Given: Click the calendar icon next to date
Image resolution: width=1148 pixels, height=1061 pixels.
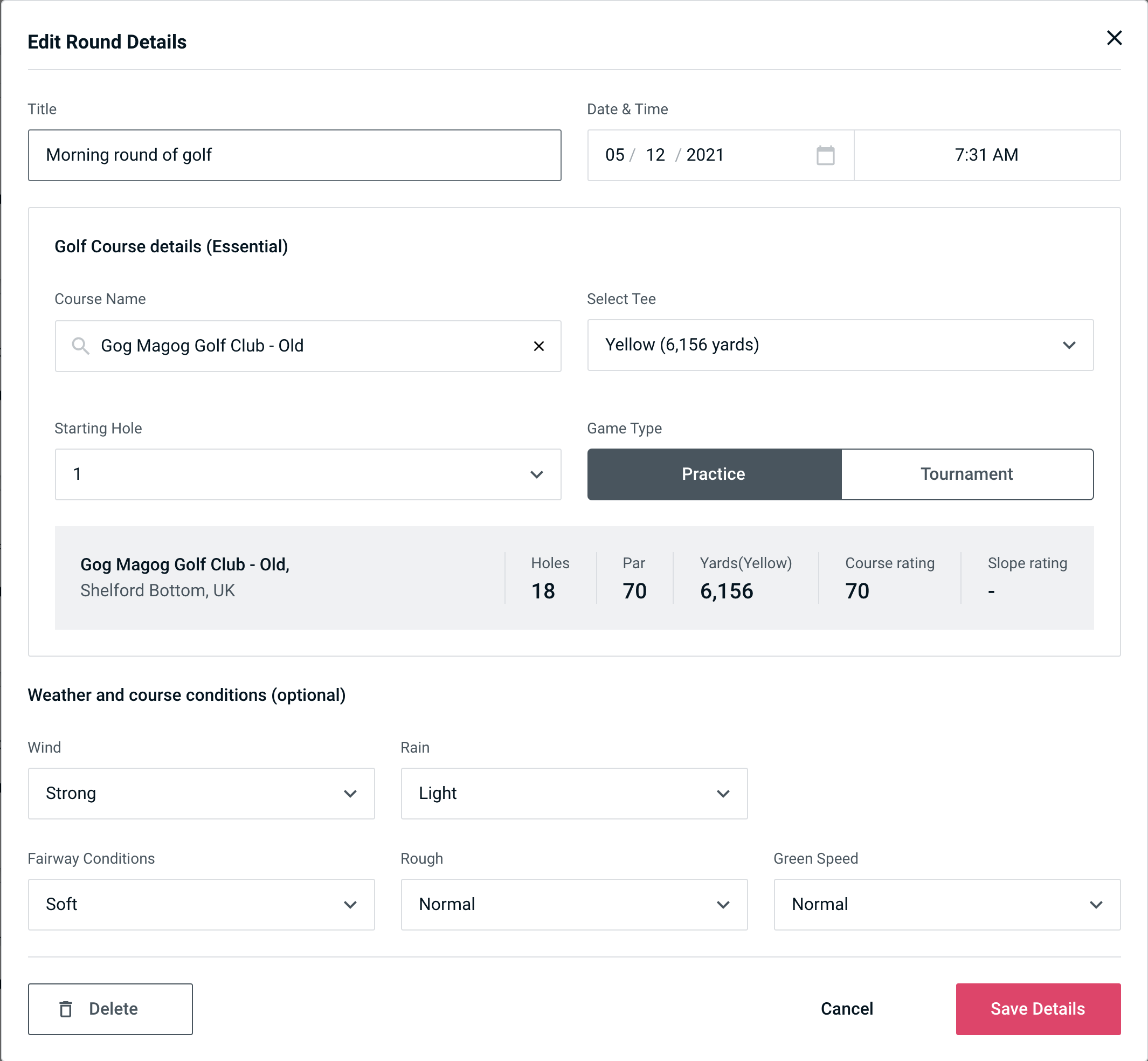Looking at the screenshot, I should click(x=824, y=155).
